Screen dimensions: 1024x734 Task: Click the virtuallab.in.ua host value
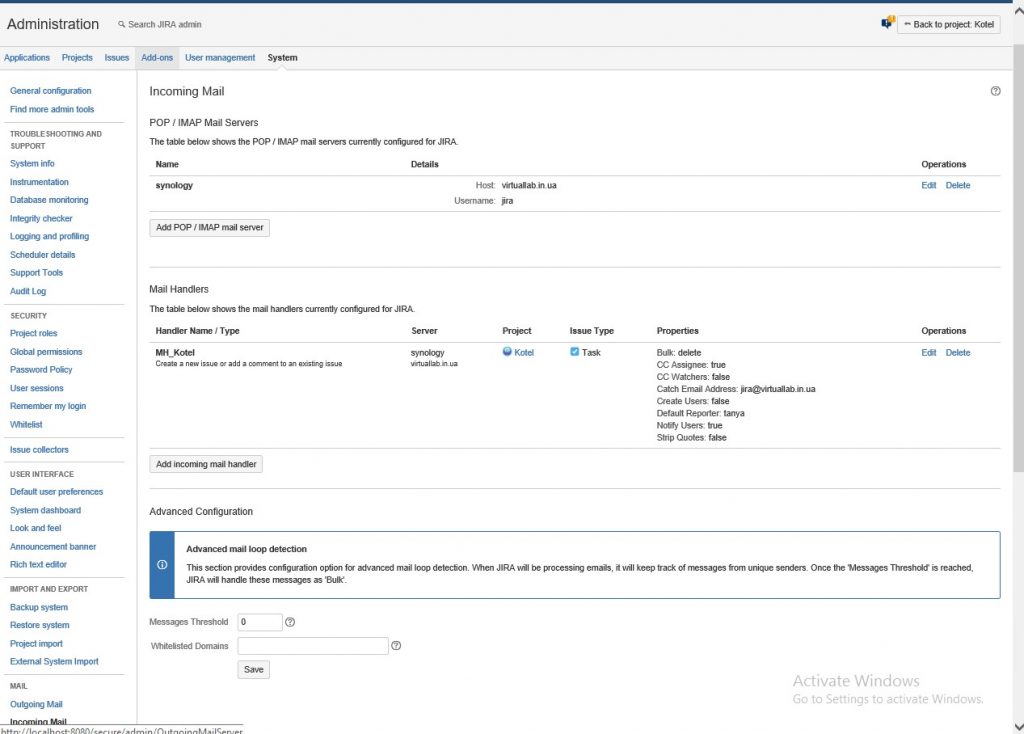[529, 185]
